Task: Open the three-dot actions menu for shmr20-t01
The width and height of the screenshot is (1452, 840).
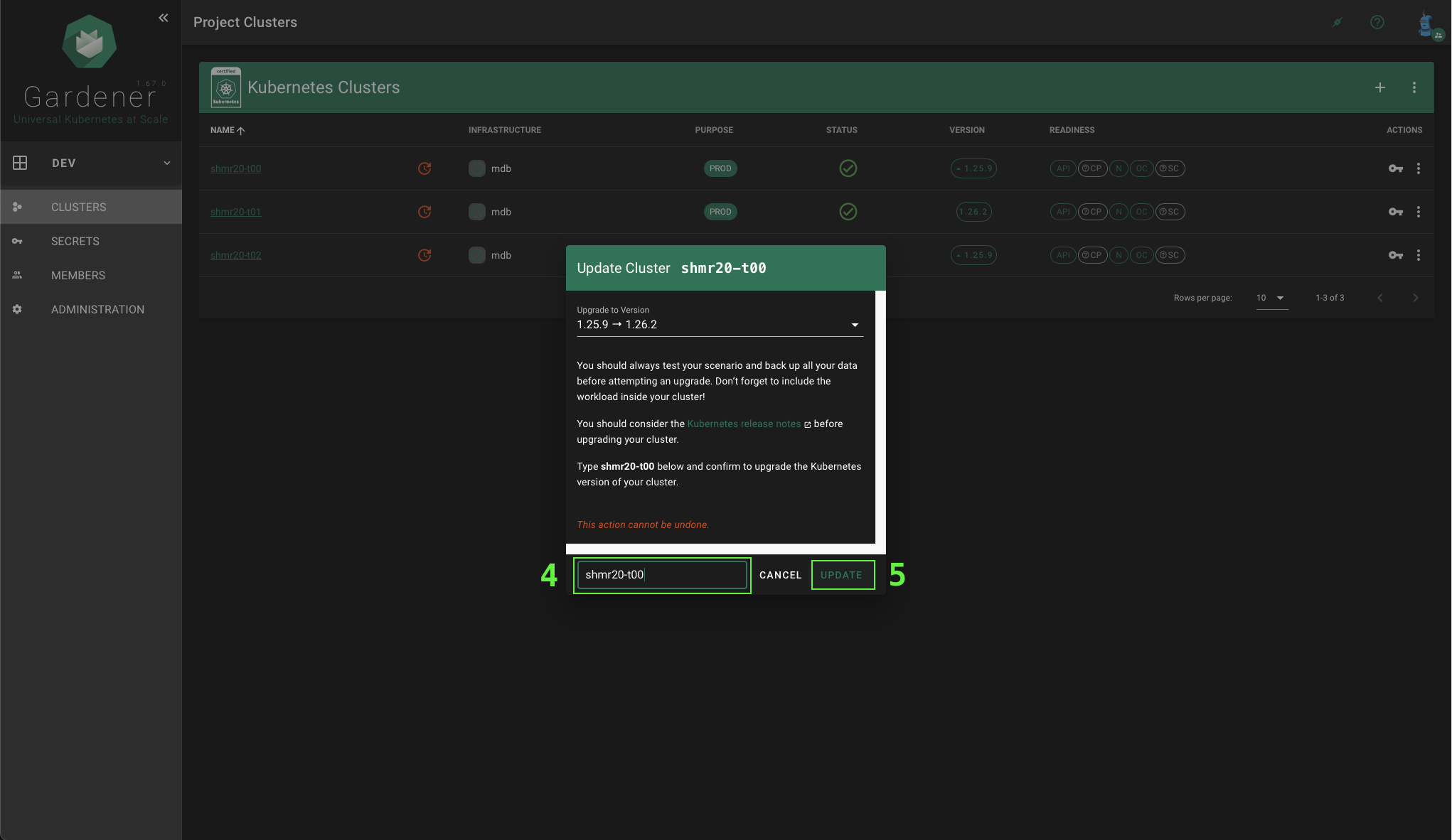Action: click(x=1418, y=212)
